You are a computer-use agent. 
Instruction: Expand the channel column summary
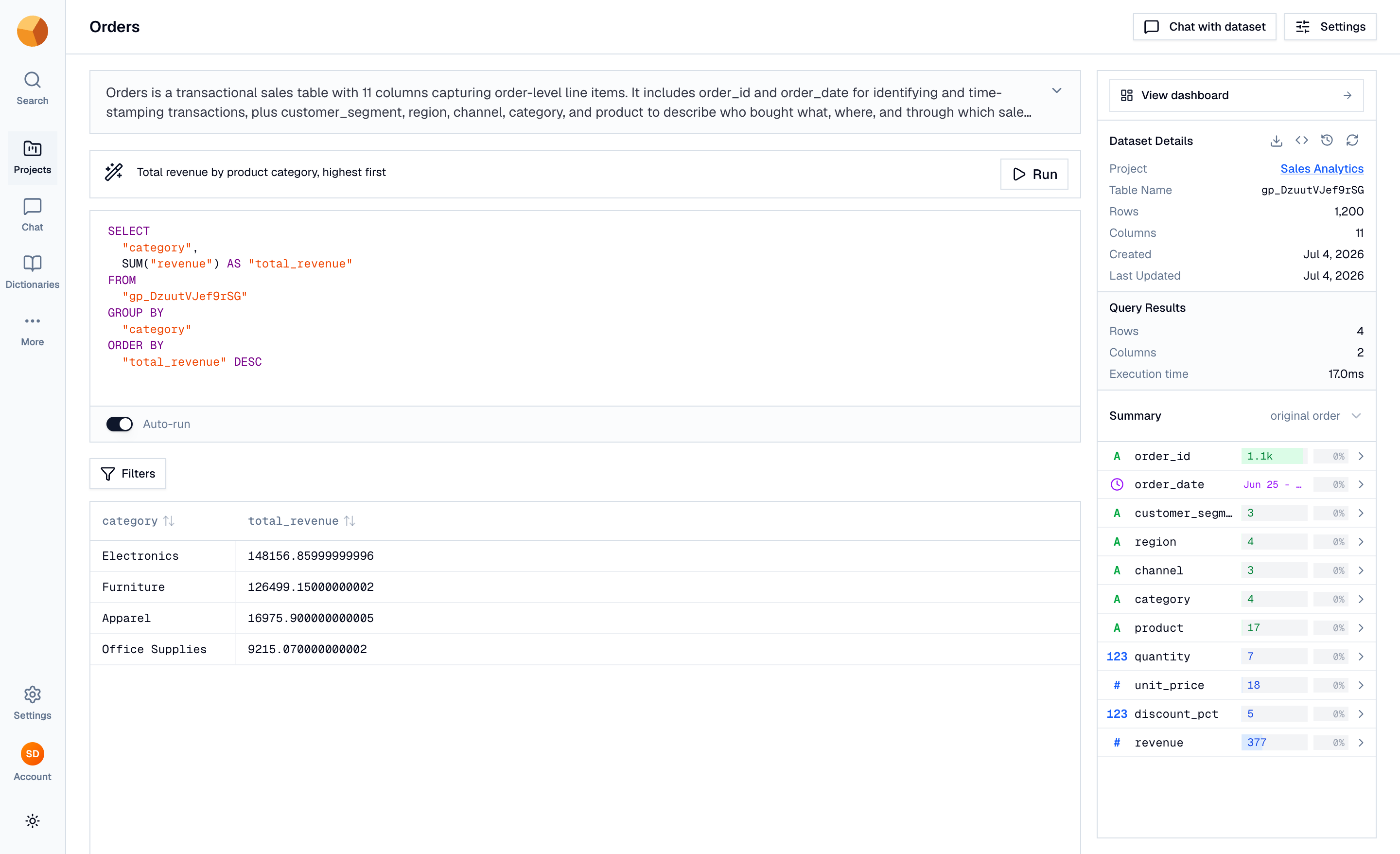pos(1361,570)
